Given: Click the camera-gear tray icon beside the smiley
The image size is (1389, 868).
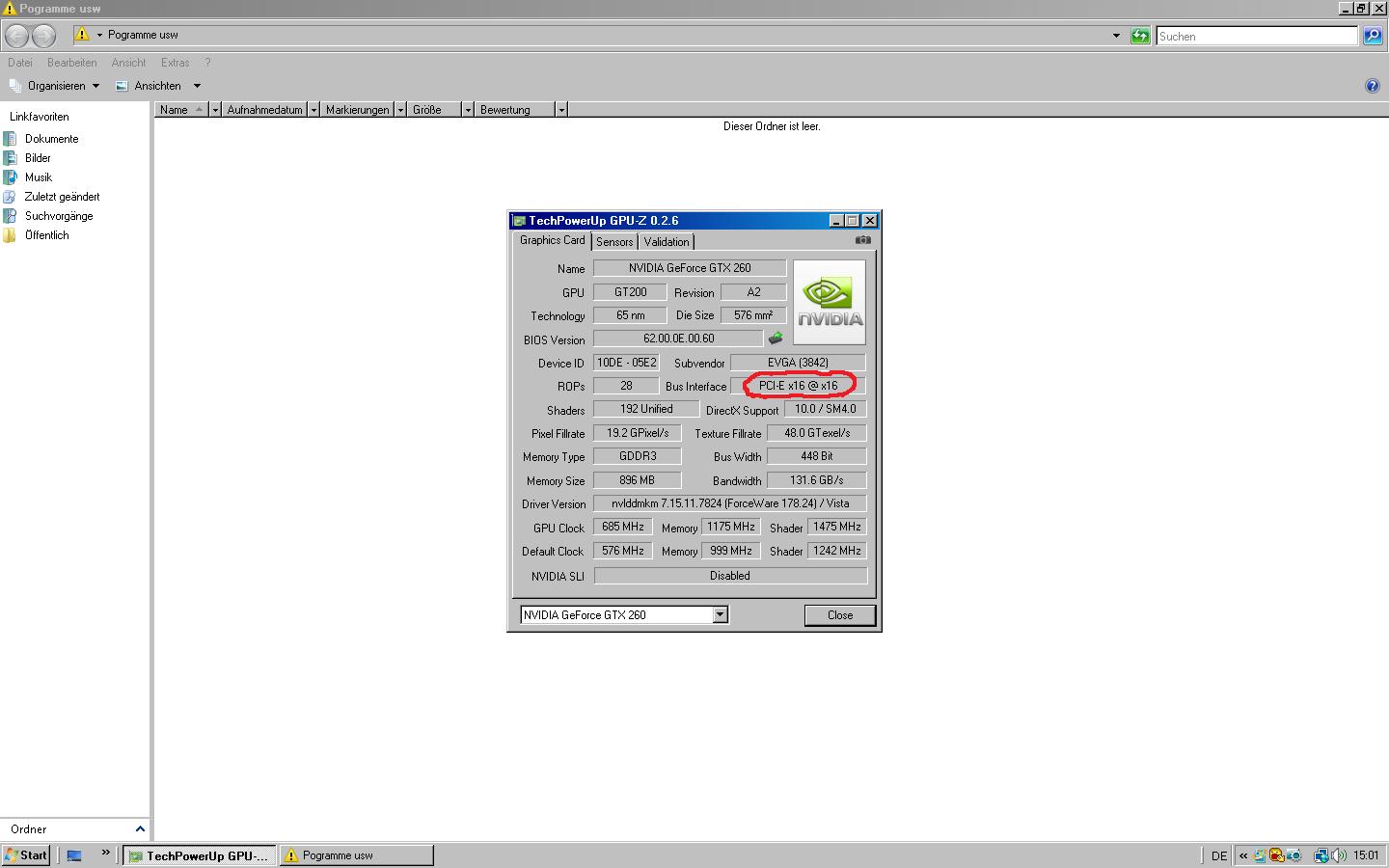Looking at the screenshot, I should pyautogui.click(x=1294, y=855).
